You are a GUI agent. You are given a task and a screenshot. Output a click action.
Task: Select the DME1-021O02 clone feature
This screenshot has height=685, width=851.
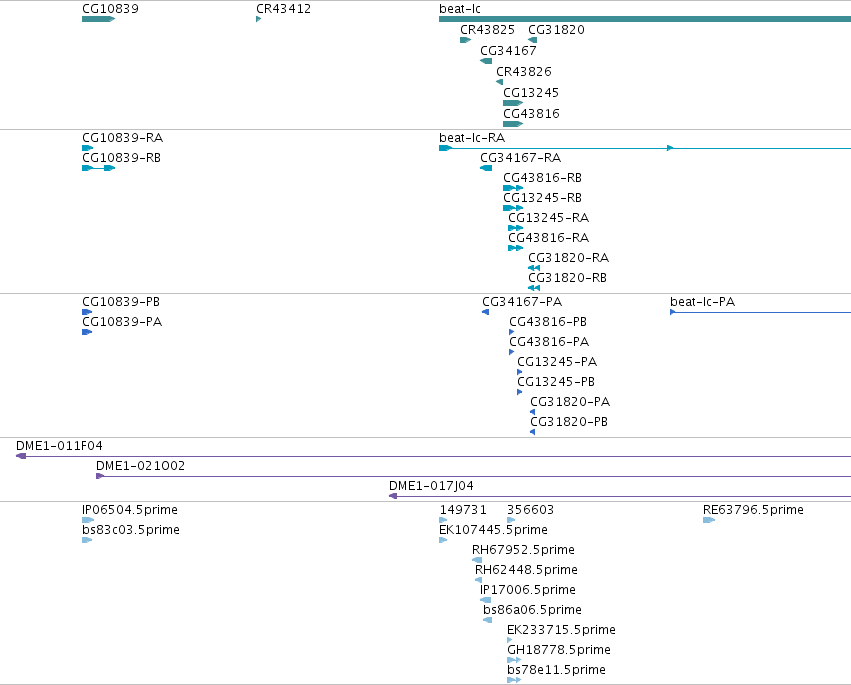click(x=473, y=477)
